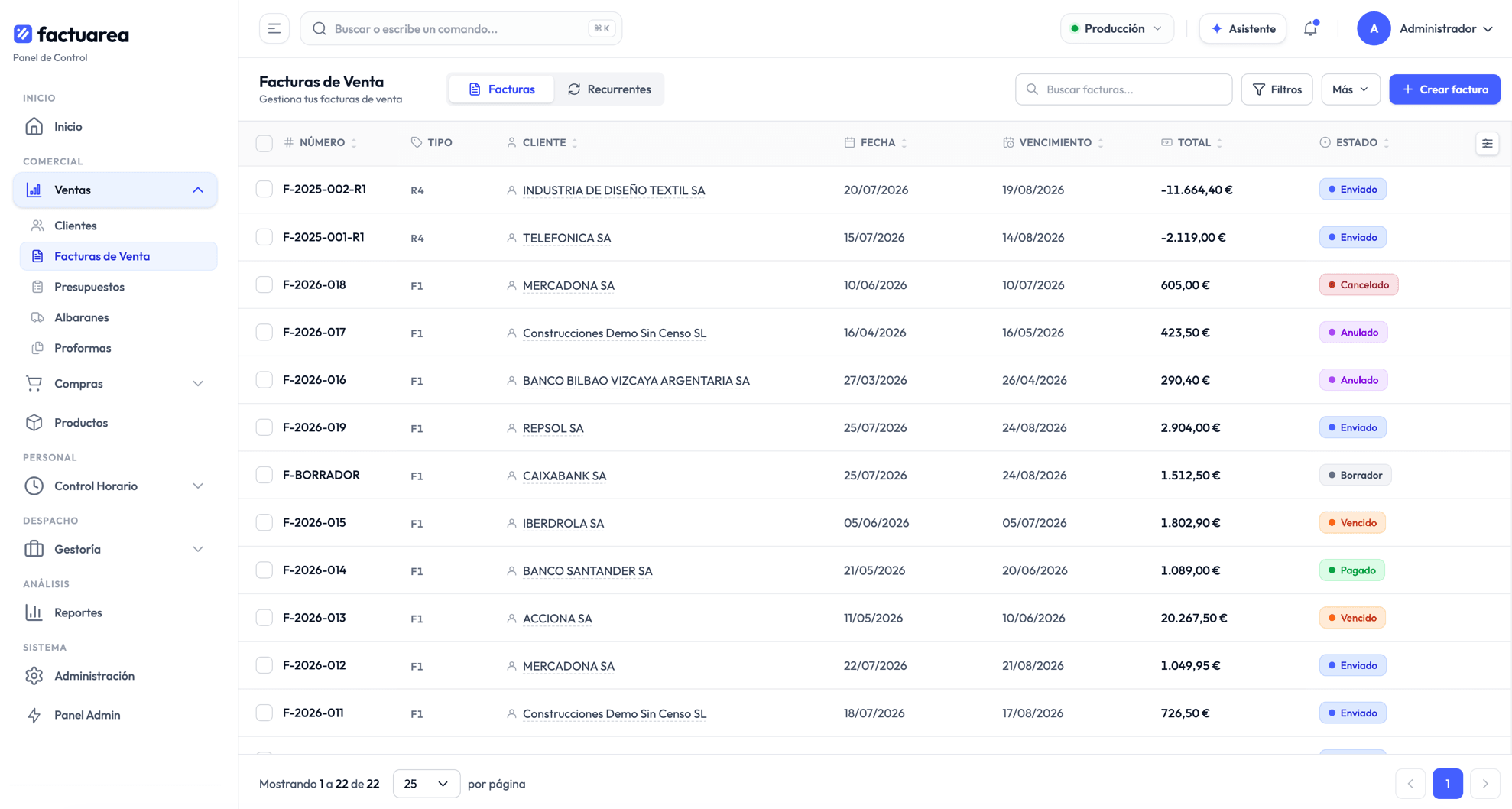1512x809 pixels.
Task: Check the F-2026-017 row checkbox
Action: pos(264,332)
